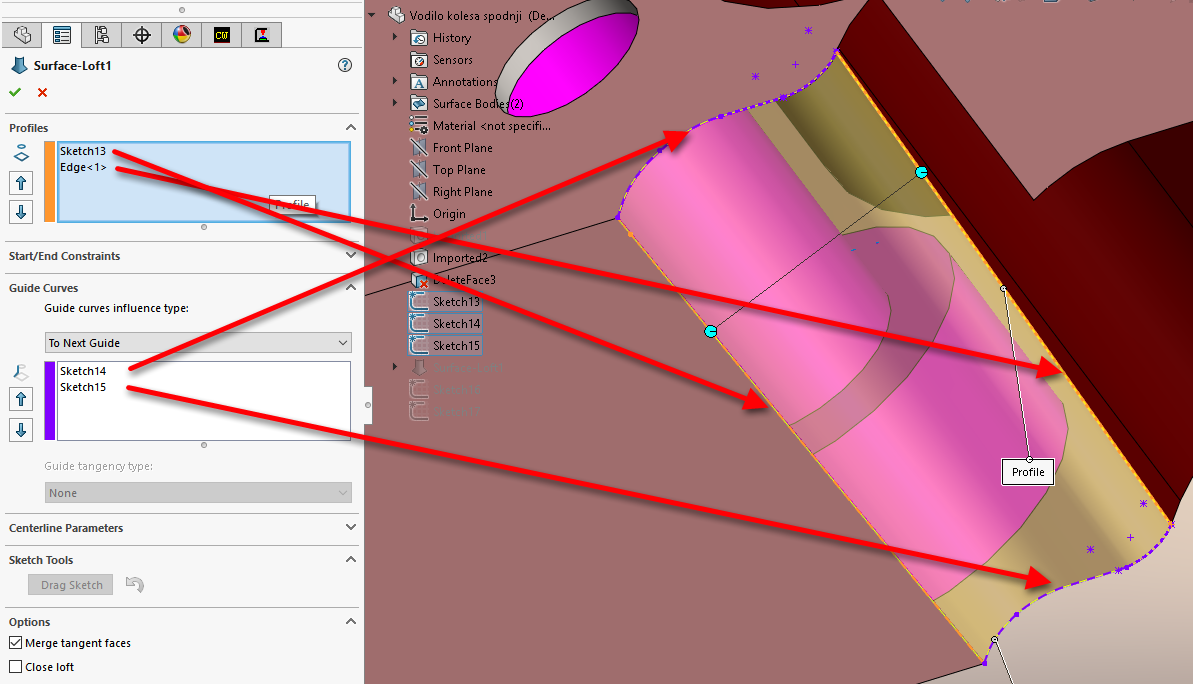Expand the Centerline Parameters section
This screenshot has width=1193, height=684.
click(350, 528)
